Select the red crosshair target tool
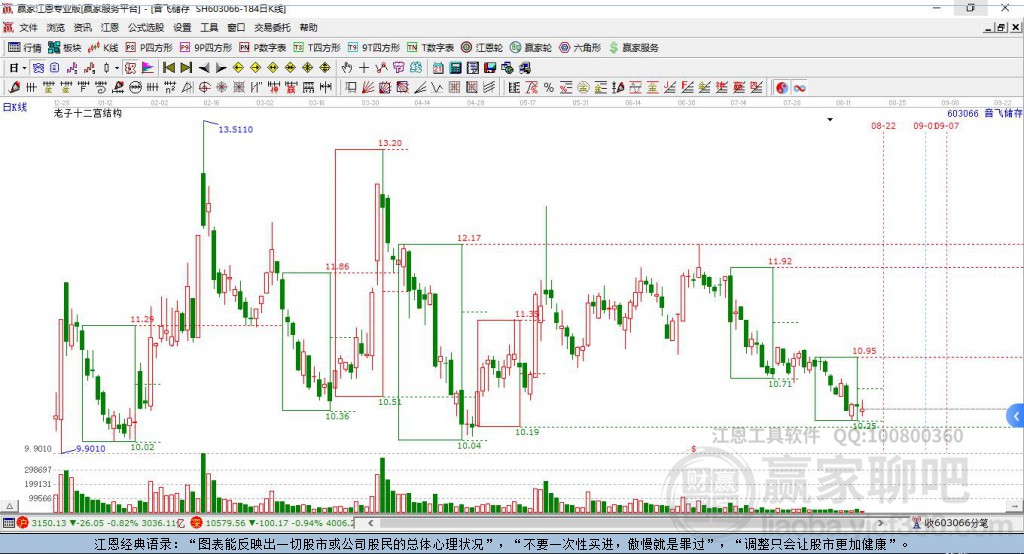 coord(204,88)
